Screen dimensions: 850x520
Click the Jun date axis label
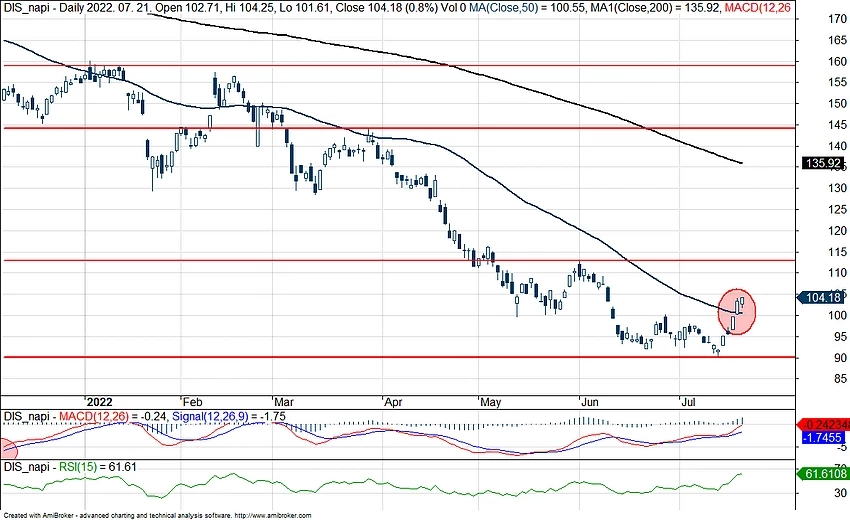coord(590,402)
